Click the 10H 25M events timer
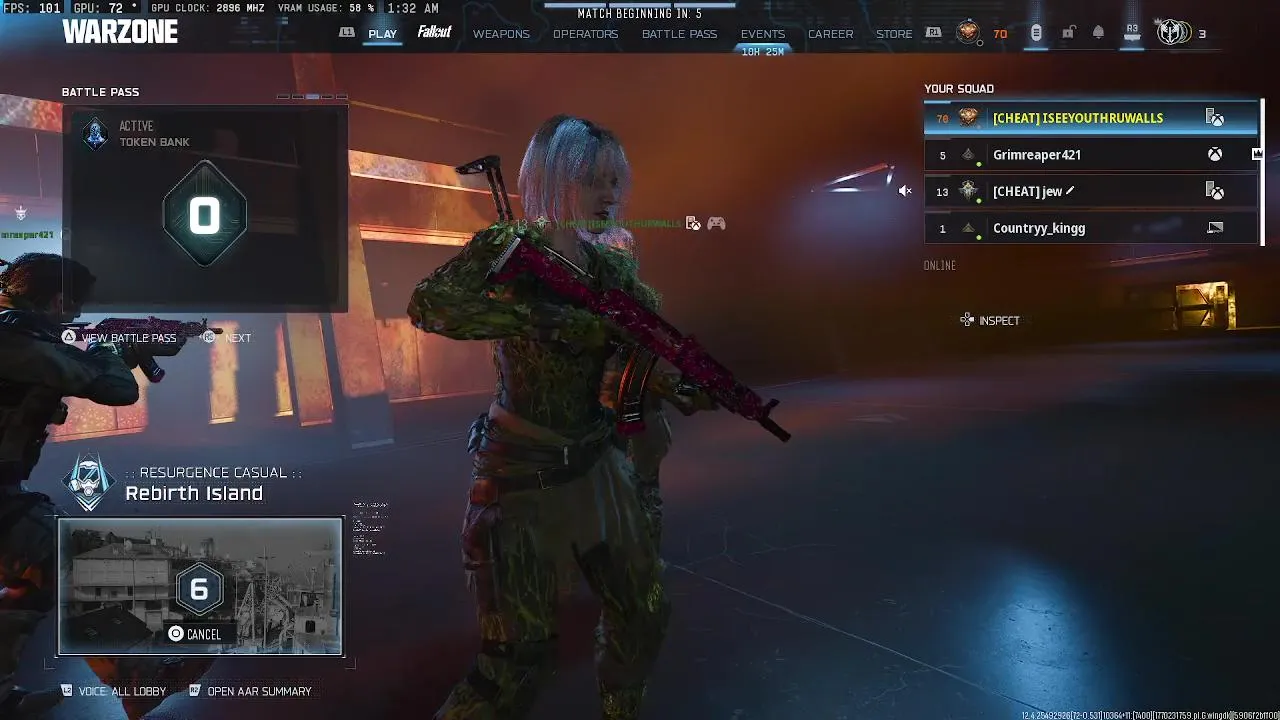The width and height of the screenshot is (1280, 720). pos(762,52)
